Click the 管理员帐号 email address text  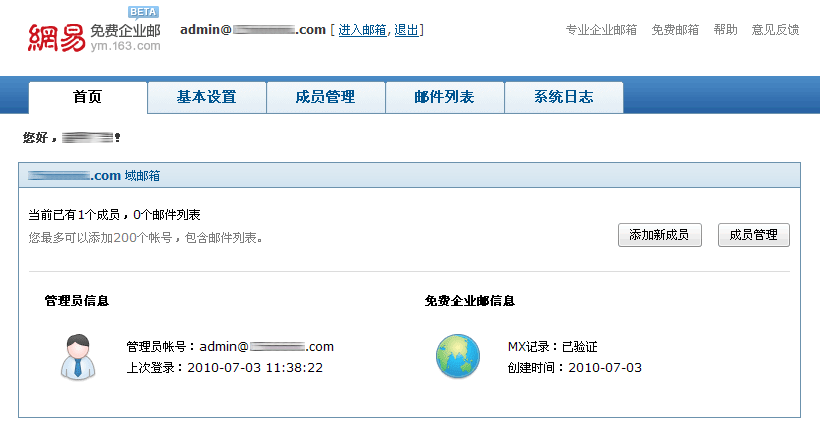tap(266, 347)
